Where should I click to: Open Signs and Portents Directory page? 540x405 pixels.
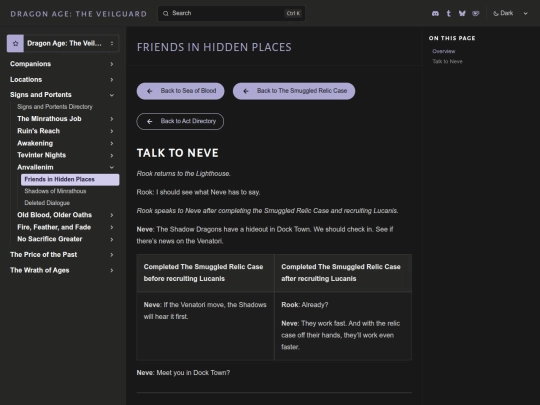point(55,107)
